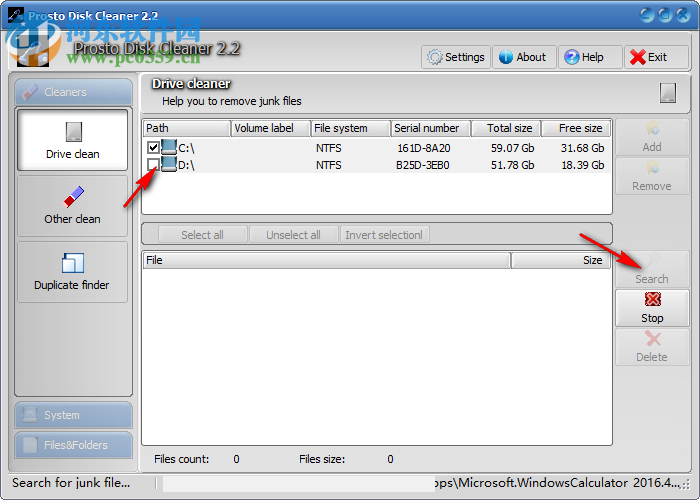Click the hard drive icon in Drive cleaner header
700x500 pixels.
click(x=668, y=93)
